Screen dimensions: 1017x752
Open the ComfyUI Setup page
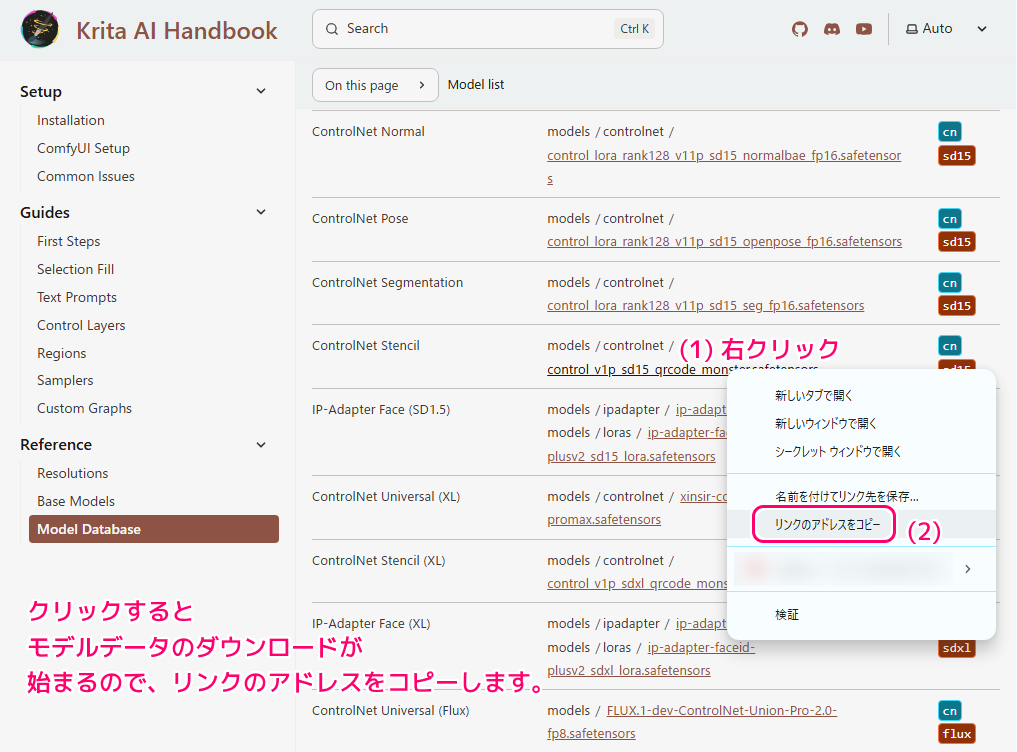(x=83, y=148)
